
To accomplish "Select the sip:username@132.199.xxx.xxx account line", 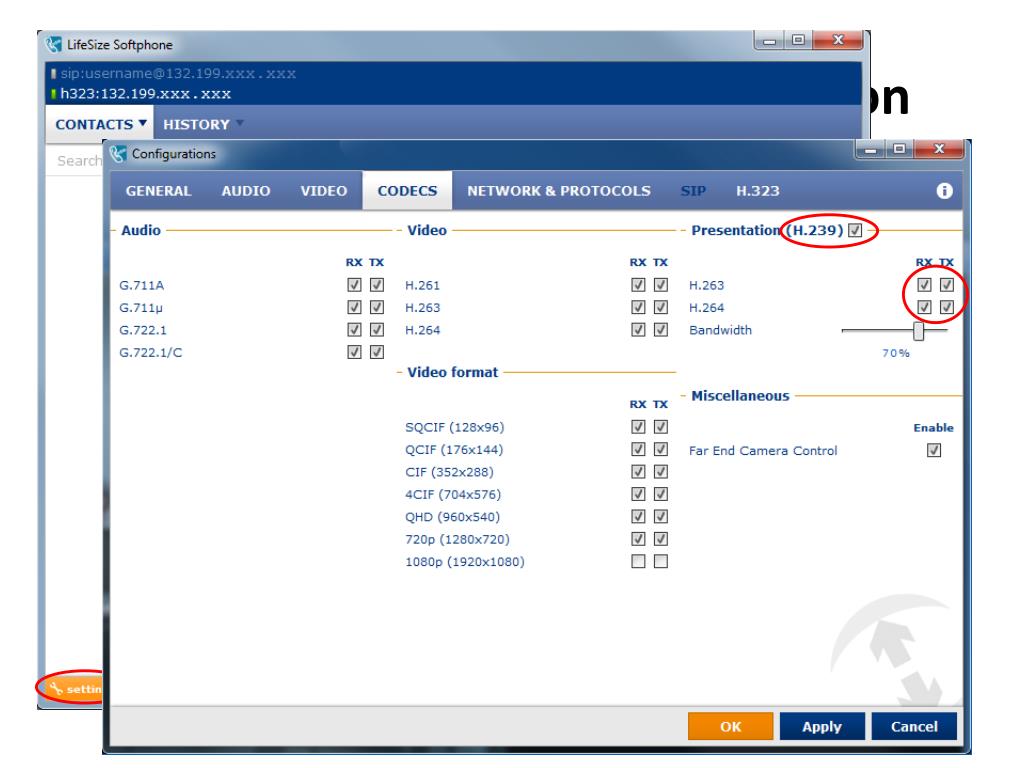I will (x=178, y=73).
